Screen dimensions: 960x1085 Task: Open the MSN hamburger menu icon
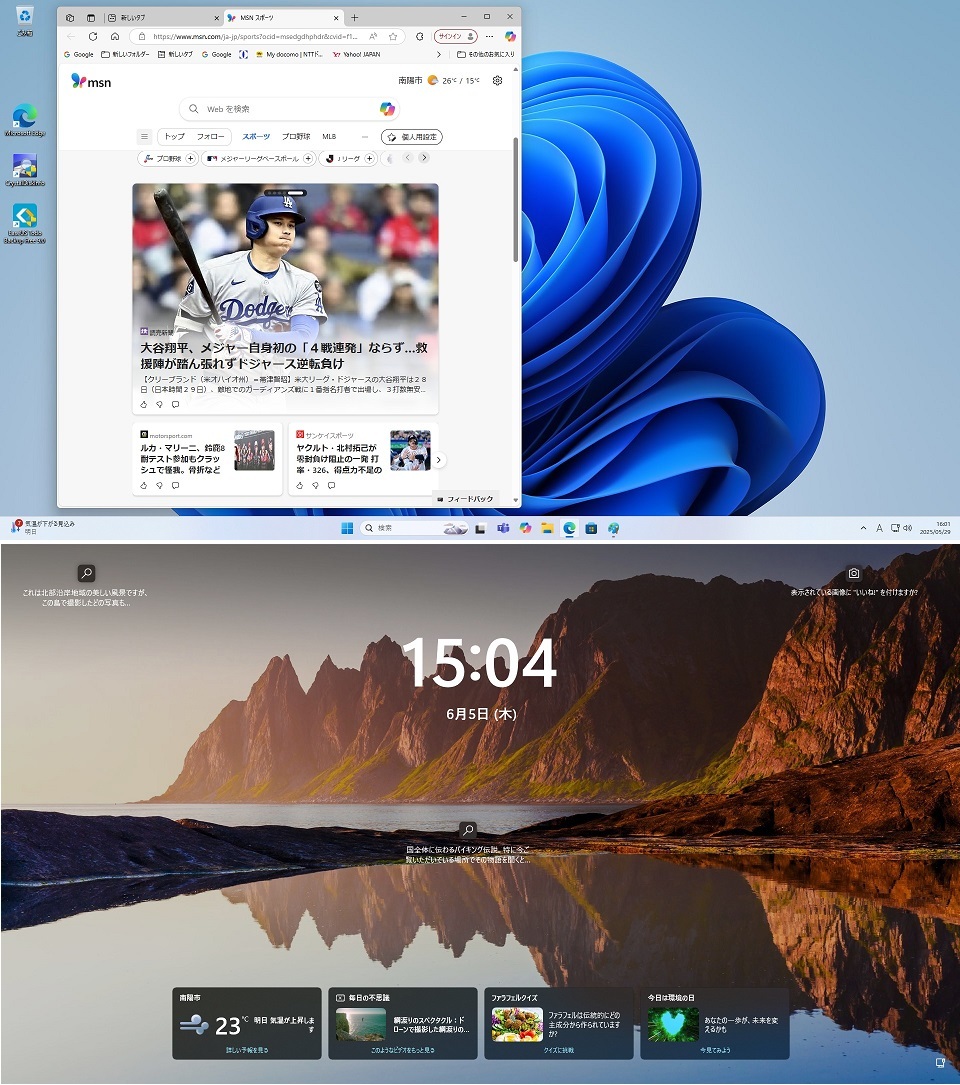(x=144, y=136)
